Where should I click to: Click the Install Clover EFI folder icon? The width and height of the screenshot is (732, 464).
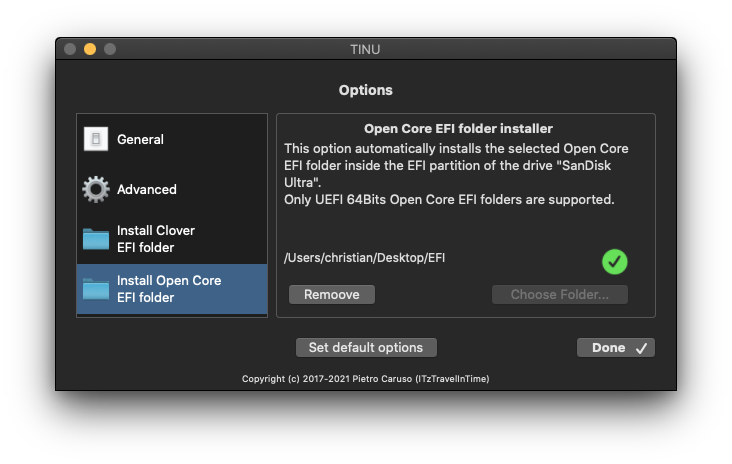point(96,239)
